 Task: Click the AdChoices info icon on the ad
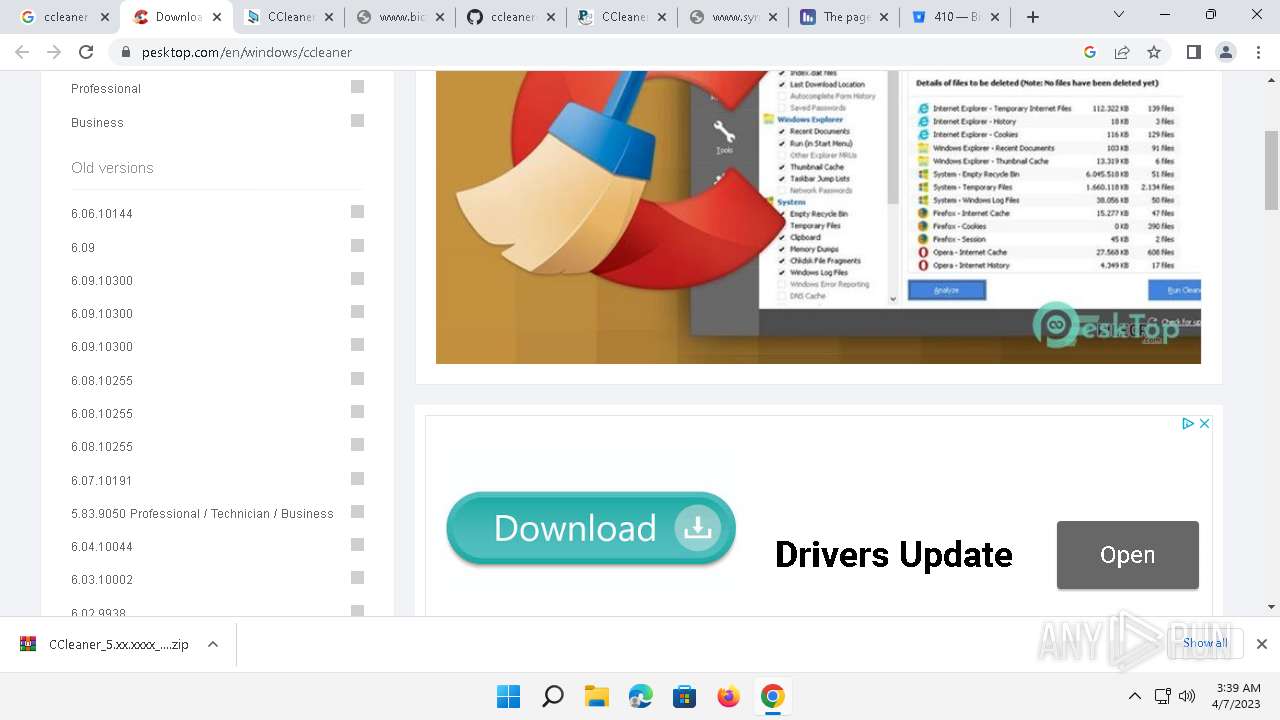click(1188, 424)
